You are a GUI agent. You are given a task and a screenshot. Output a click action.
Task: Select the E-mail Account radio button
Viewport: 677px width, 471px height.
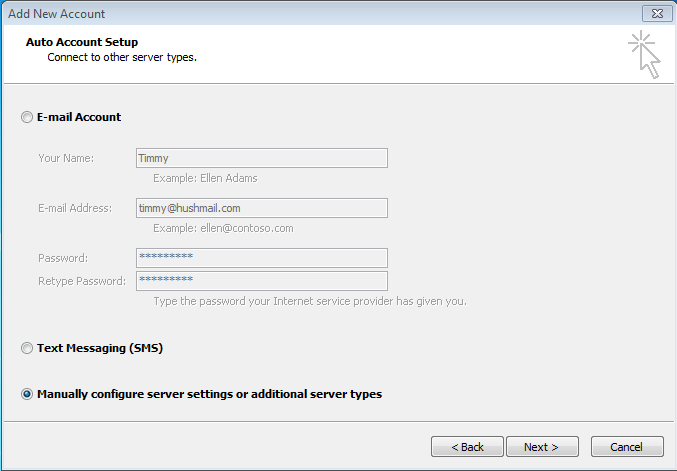click(27, 117)
